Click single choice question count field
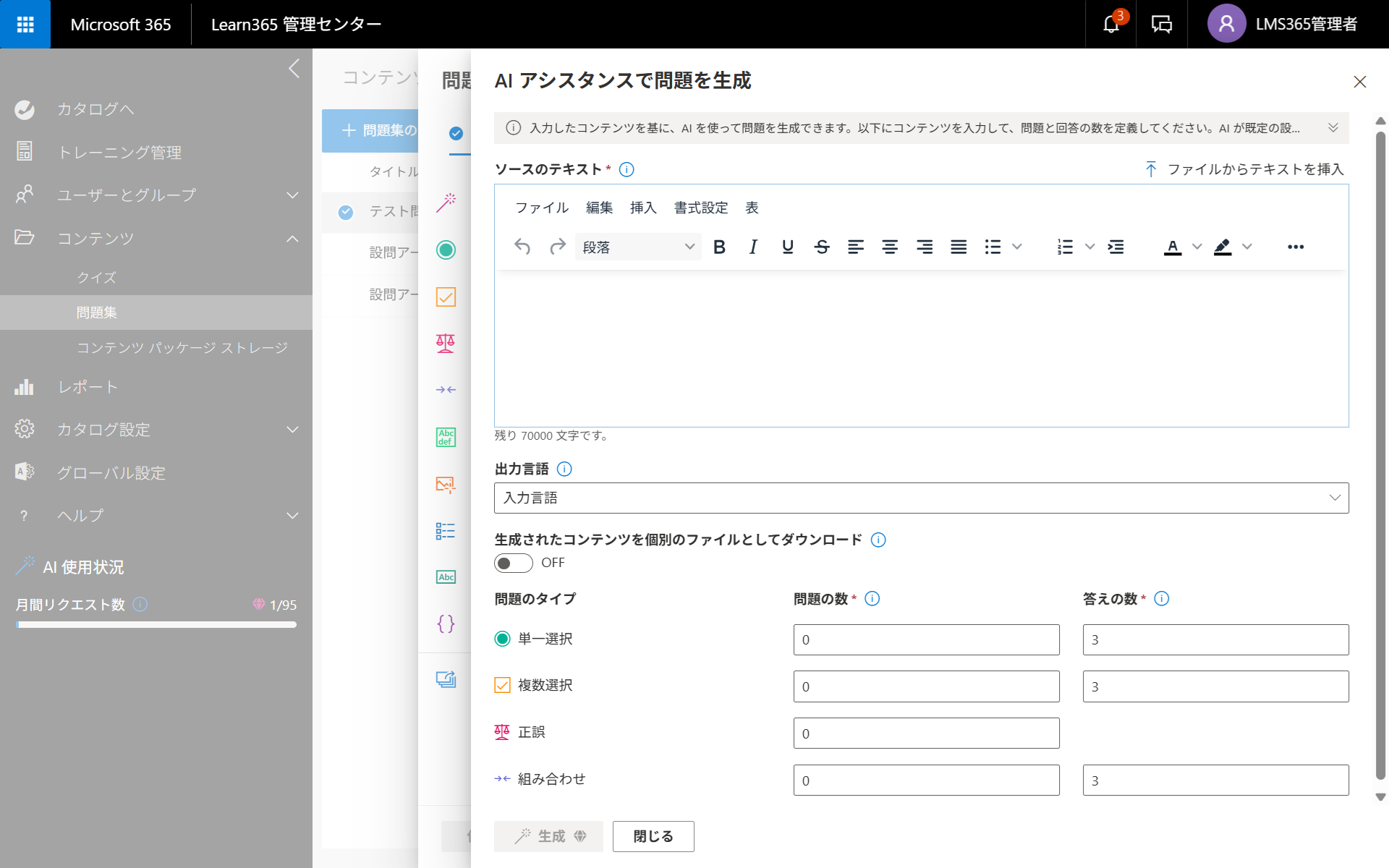Image resolution: width=1389 pixels, height=868 pixels. click(926, 639)
